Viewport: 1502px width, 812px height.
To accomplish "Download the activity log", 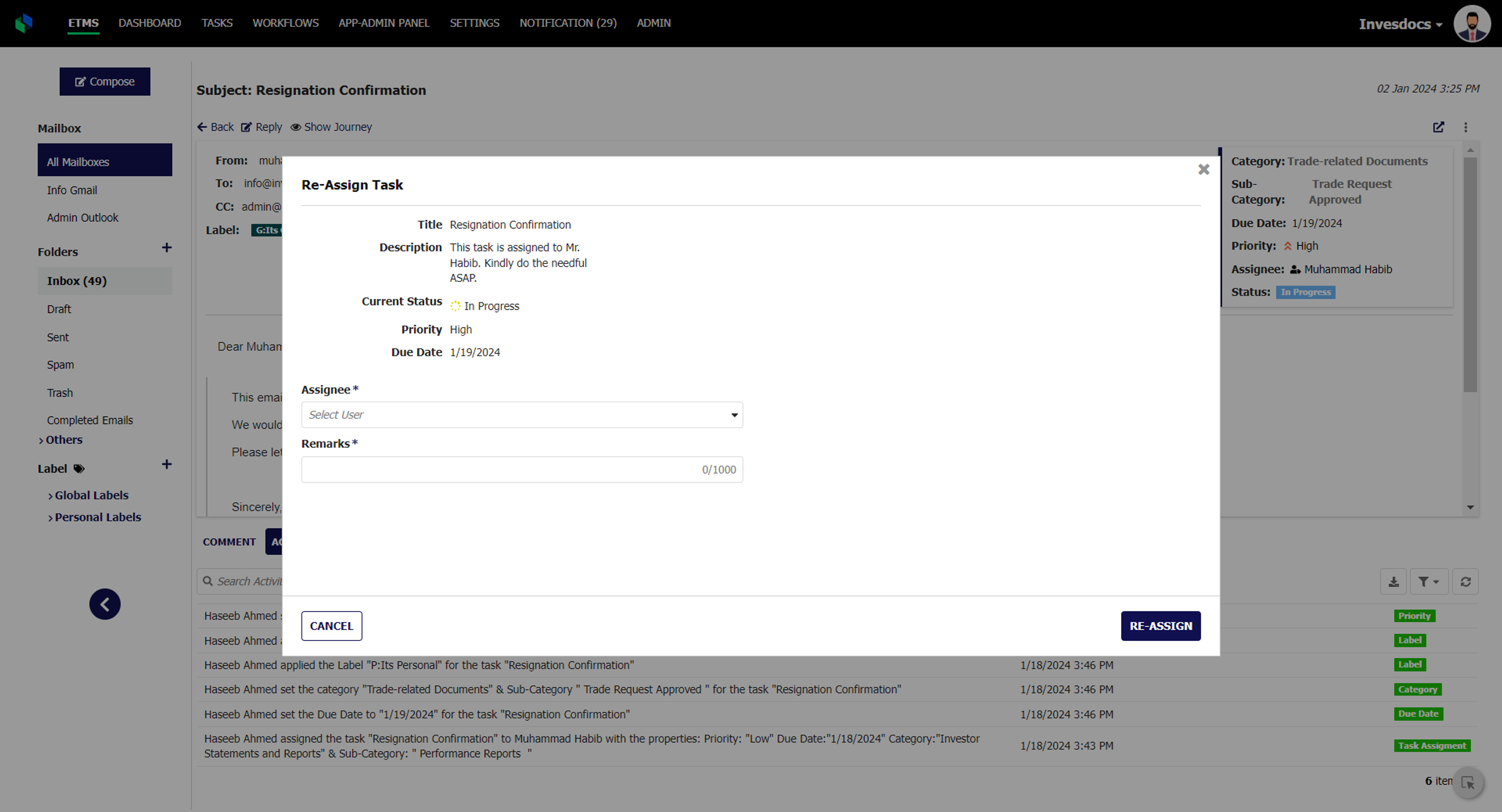I will (1394, 582).
